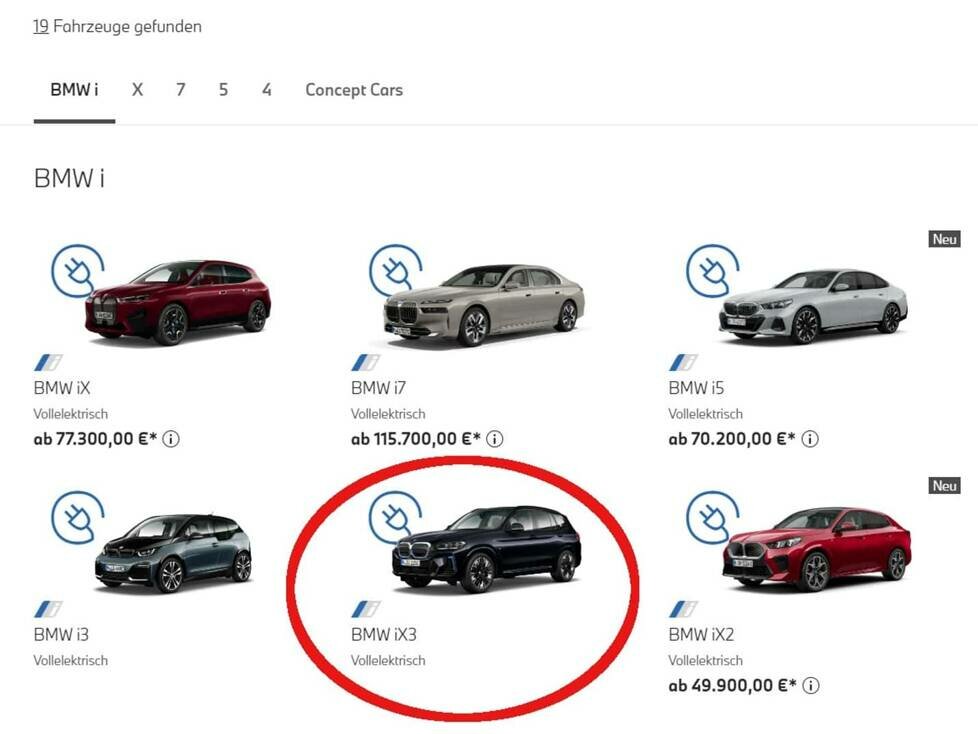Viewport: 978px width, 734px height.
Task: Switch to the 7 series tab
Action: click(x=180, y=90)
